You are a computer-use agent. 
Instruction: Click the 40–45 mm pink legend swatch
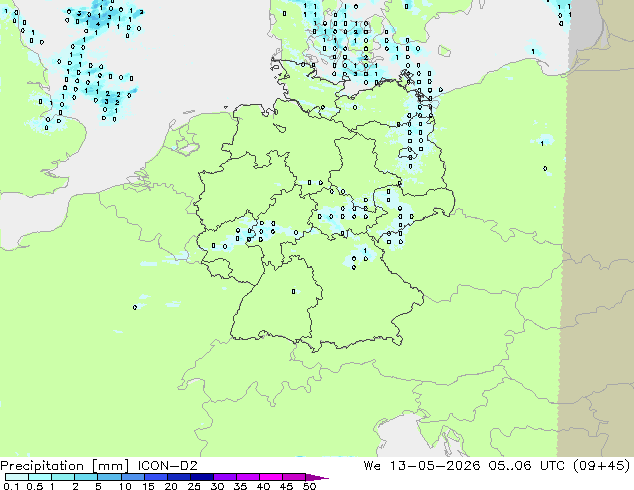[x=271, y=477]
